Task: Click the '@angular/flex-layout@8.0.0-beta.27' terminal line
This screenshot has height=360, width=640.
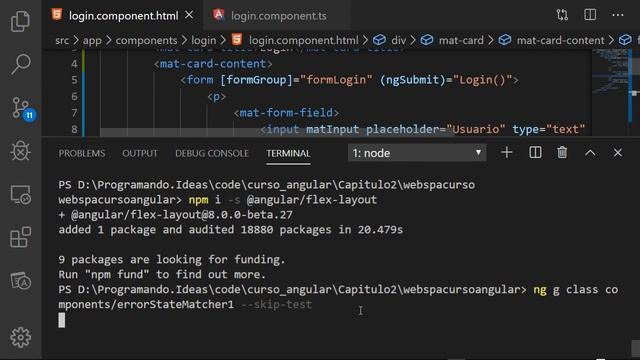Action: [x=176, y=215]
